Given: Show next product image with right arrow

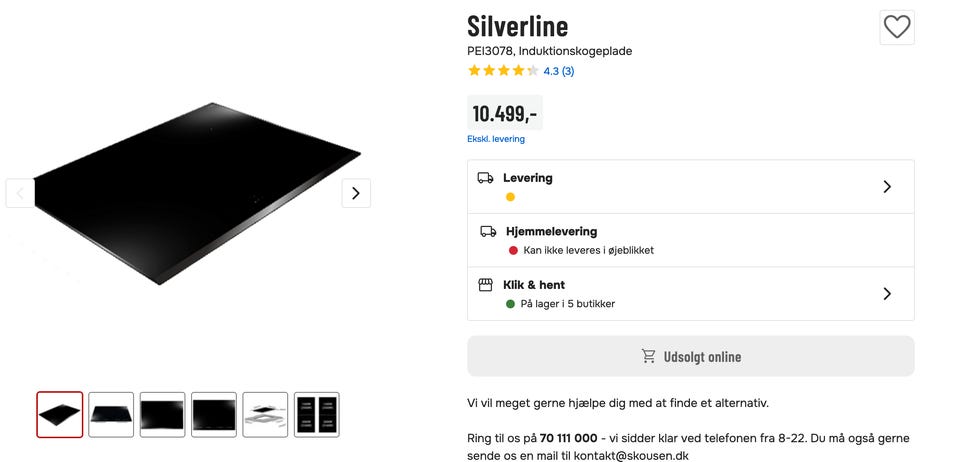Looking at the screenshot, I should [356, 193].
